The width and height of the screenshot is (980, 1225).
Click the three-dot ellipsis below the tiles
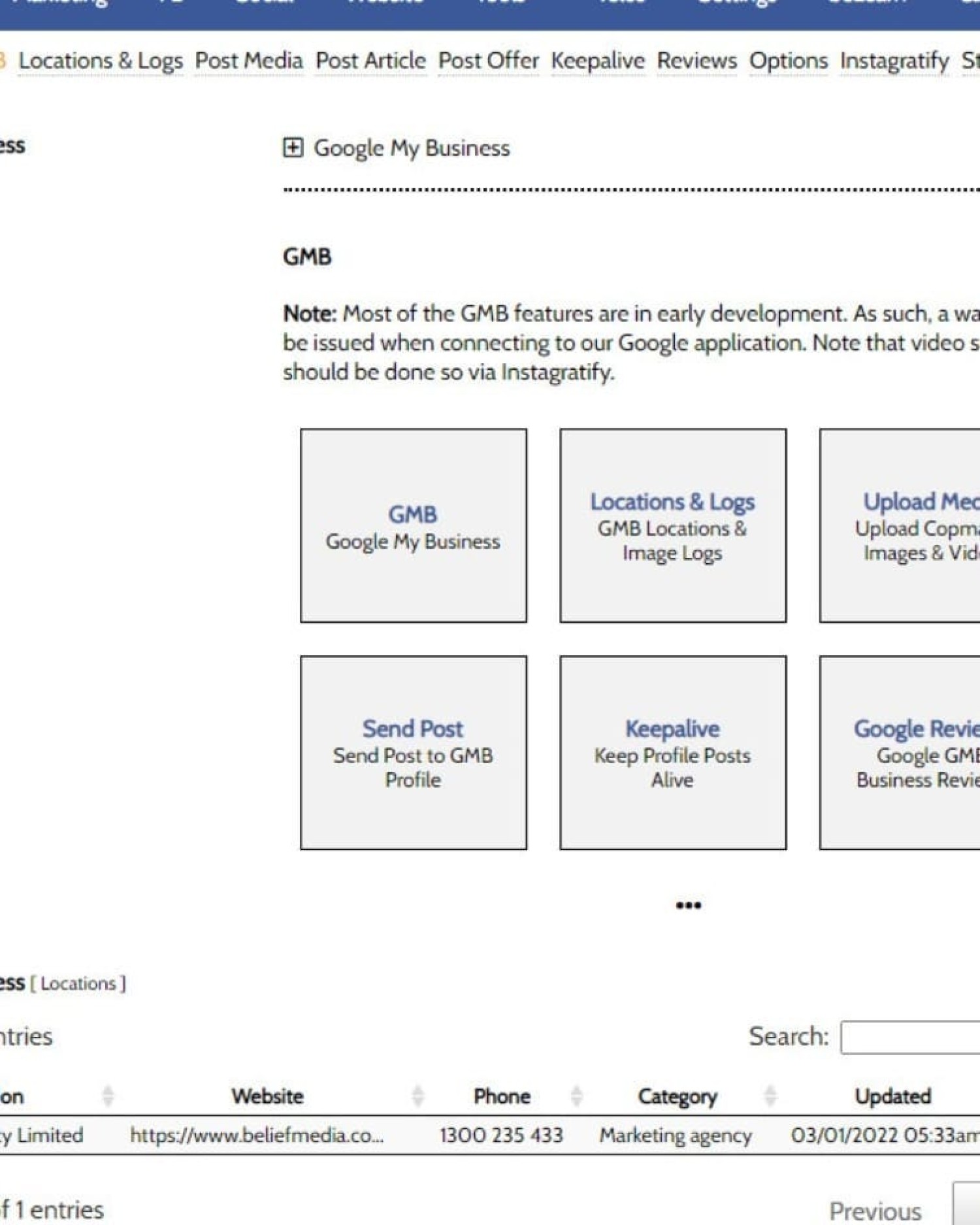688,905
